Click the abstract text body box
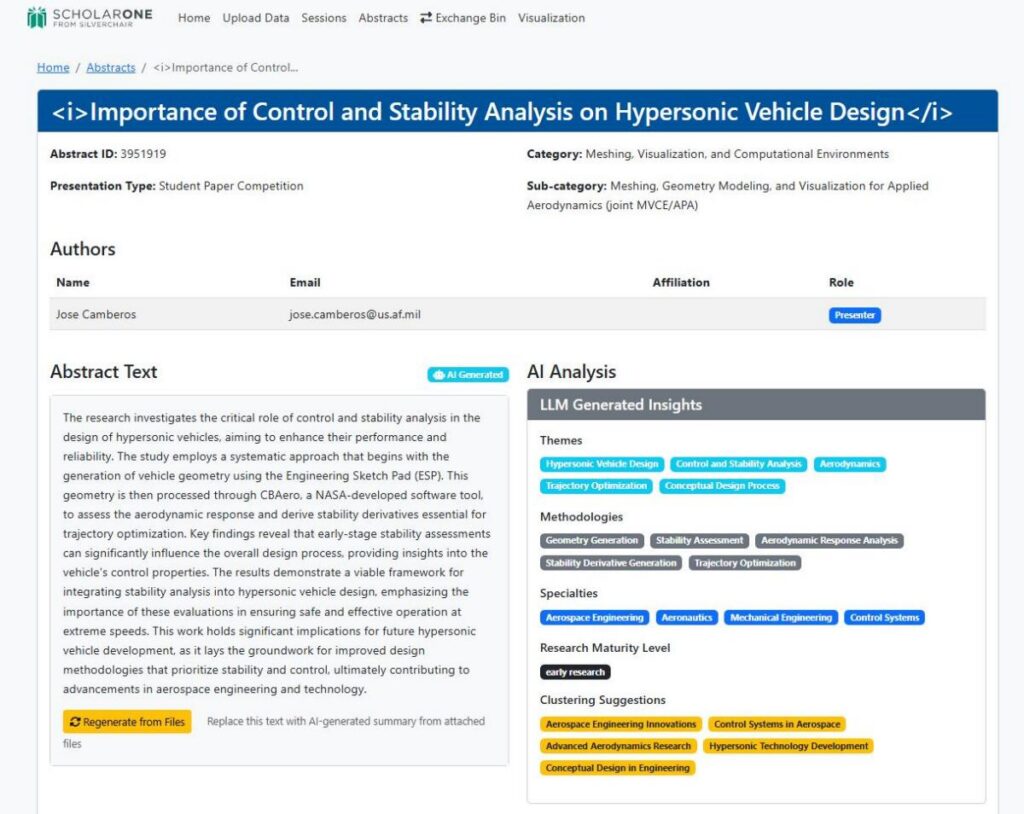This screenshot has height=814, width=1024. (279, 580)
